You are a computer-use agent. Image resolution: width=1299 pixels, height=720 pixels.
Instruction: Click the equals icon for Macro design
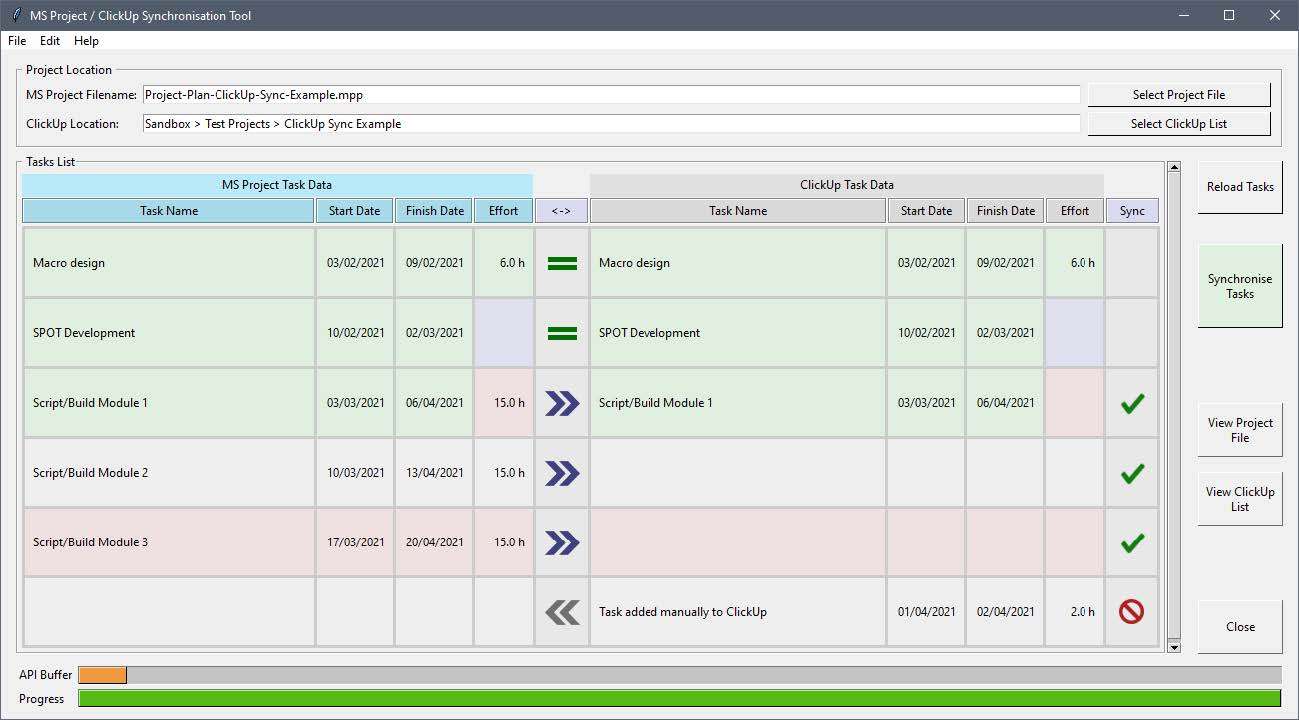562,263
